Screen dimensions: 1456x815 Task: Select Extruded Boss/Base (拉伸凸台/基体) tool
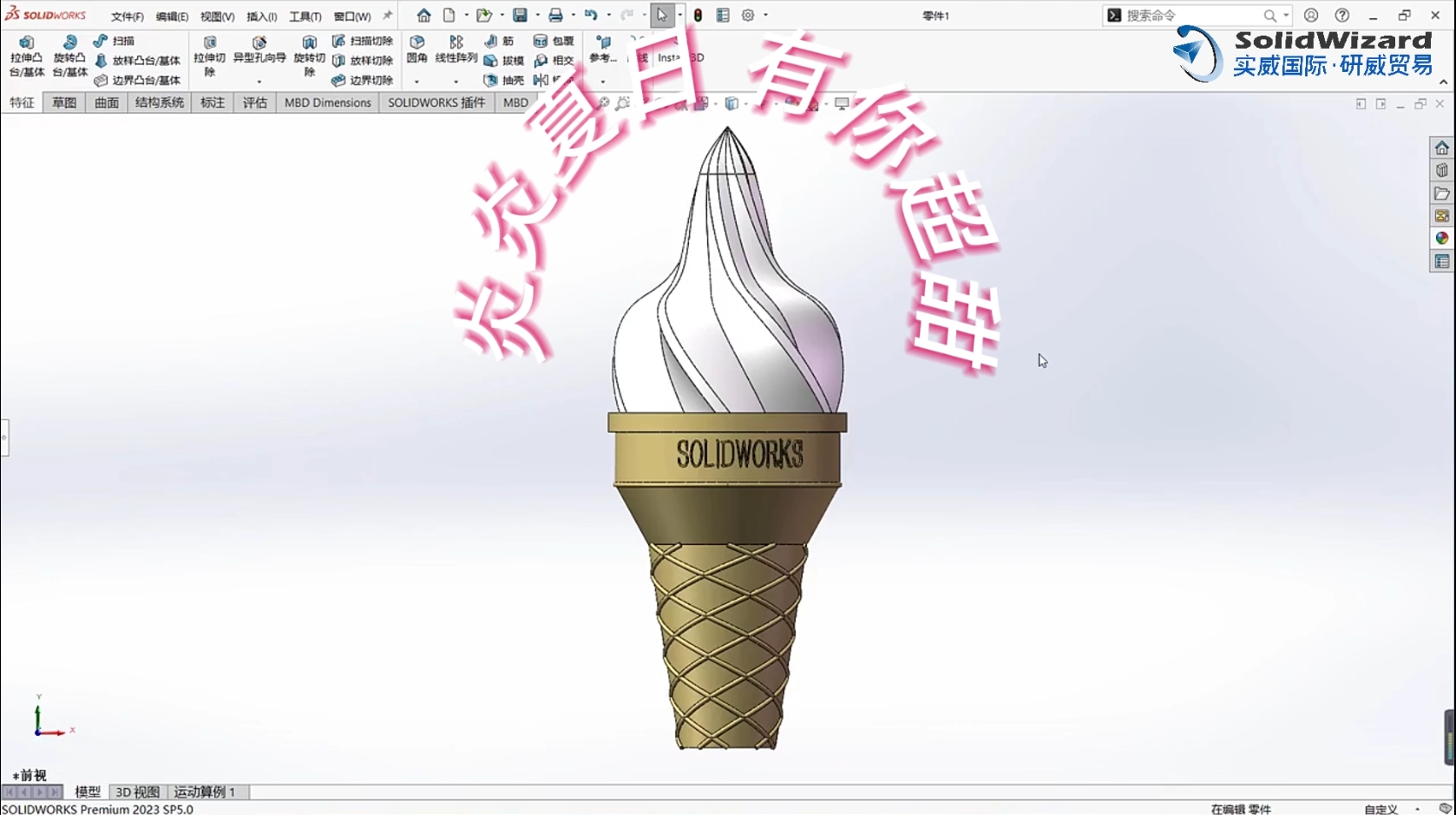(x=27, y=57)
